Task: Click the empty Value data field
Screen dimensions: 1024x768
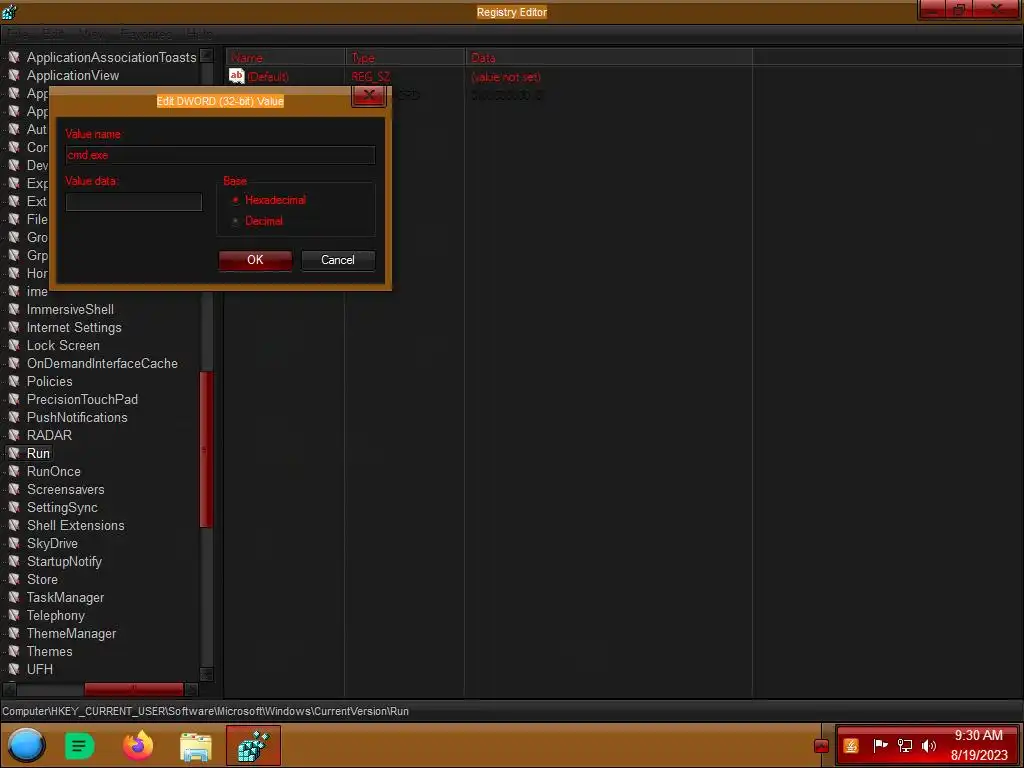Action: coord(134,201)
